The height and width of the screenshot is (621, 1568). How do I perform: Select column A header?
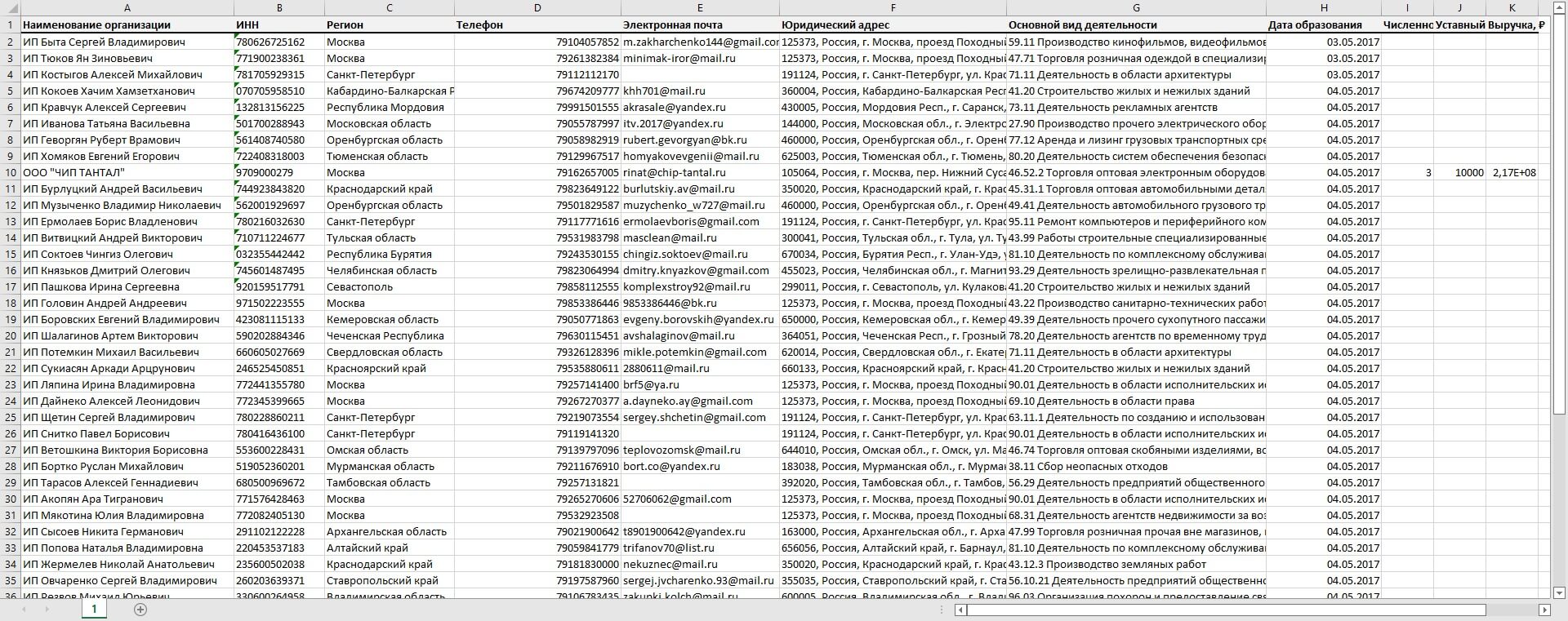(x=127, y=7)
